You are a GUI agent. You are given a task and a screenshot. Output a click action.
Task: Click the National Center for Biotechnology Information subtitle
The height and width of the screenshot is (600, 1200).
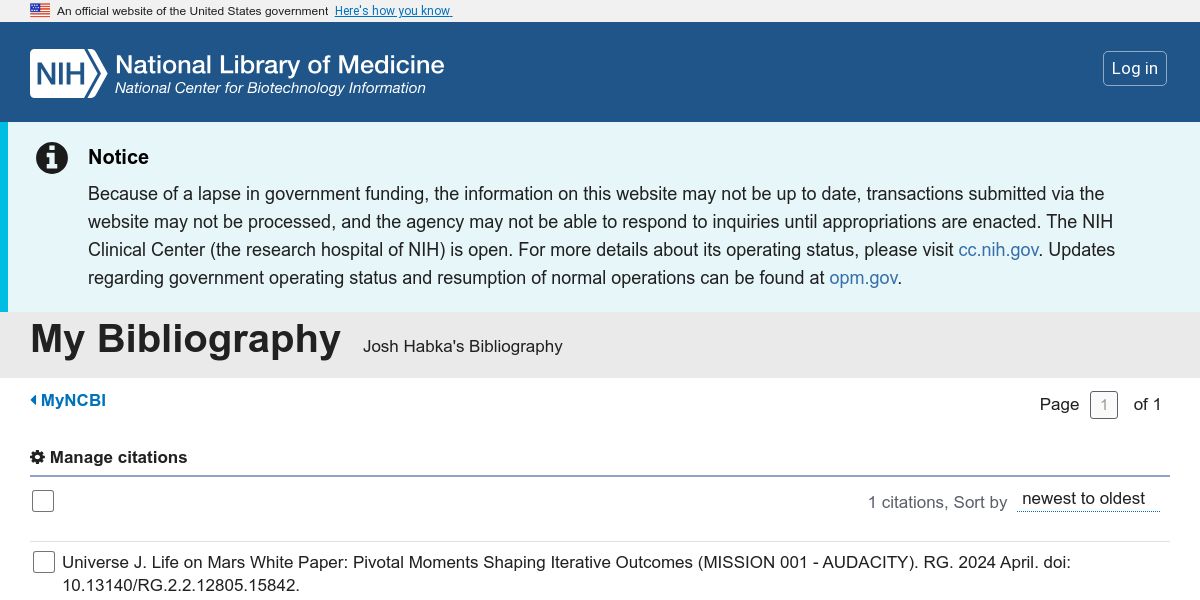[x=270, y=88]
